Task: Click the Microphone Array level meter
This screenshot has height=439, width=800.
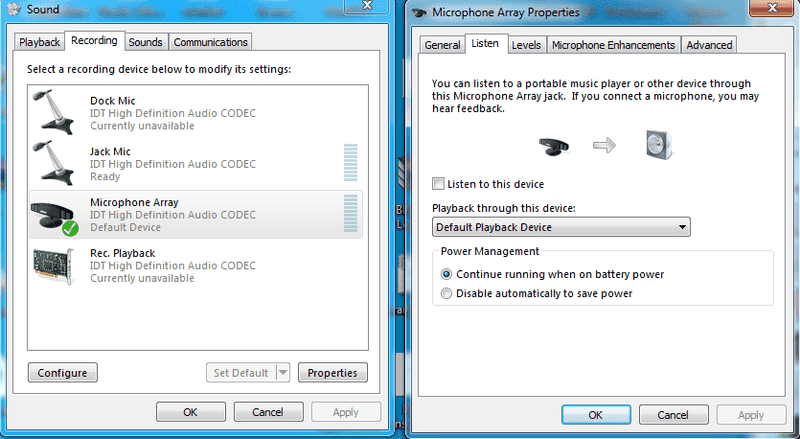Action: click(350, 213)
